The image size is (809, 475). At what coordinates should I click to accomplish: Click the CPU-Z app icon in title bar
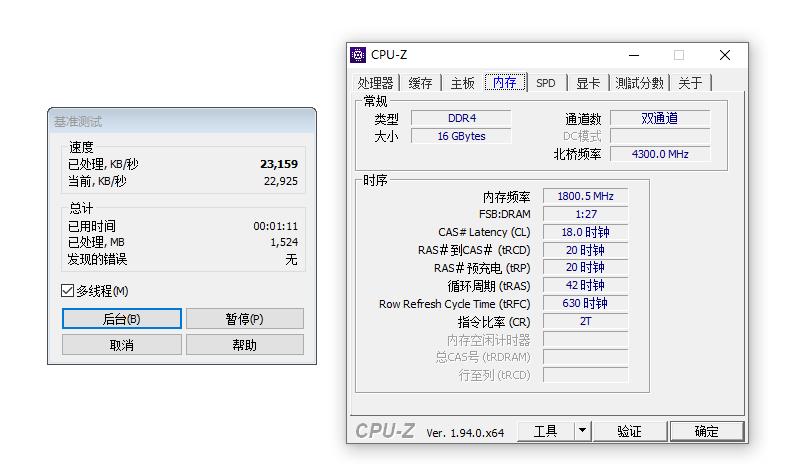click(358, 55)
